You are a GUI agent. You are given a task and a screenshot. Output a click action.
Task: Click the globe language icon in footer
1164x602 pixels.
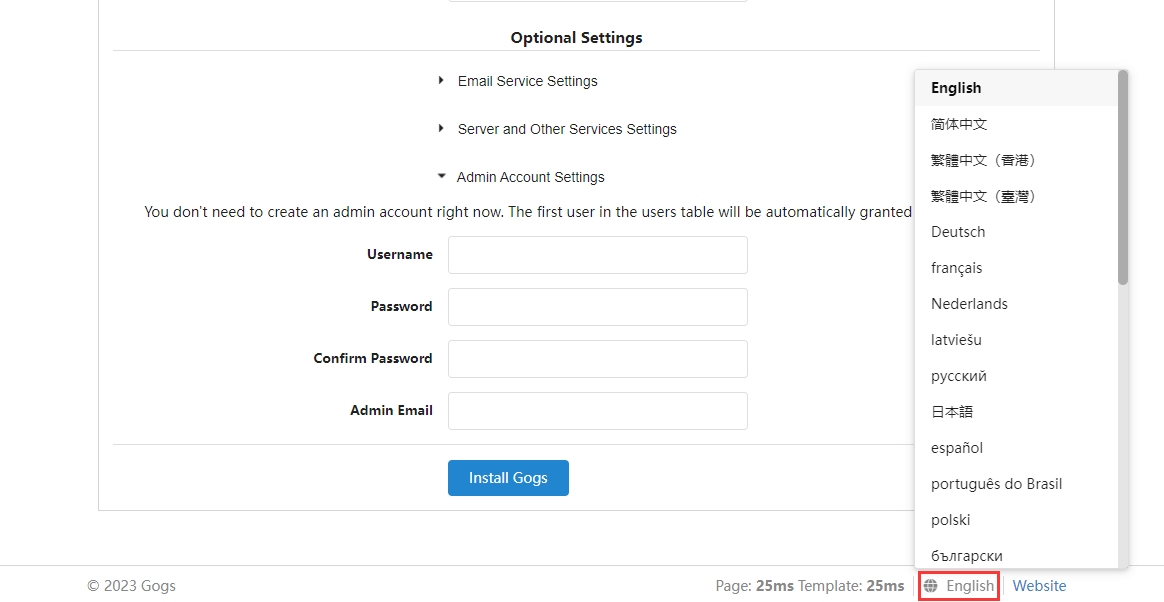pyautogui.click(x=931, y=586)
